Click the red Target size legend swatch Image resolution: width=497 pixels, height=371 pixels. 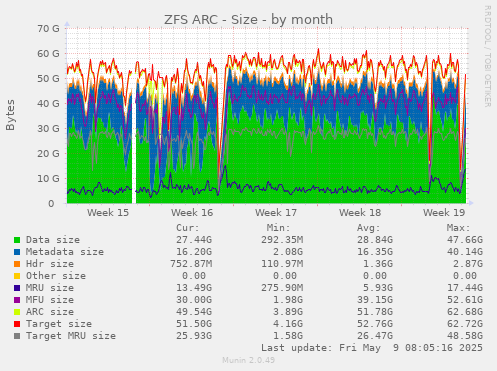pyautogui.click(x=17, y=324)
